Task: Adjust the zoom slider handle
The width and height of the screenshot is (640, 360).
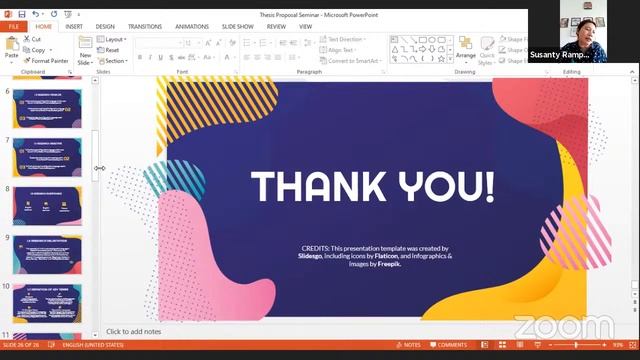Action: click(576, 345)
